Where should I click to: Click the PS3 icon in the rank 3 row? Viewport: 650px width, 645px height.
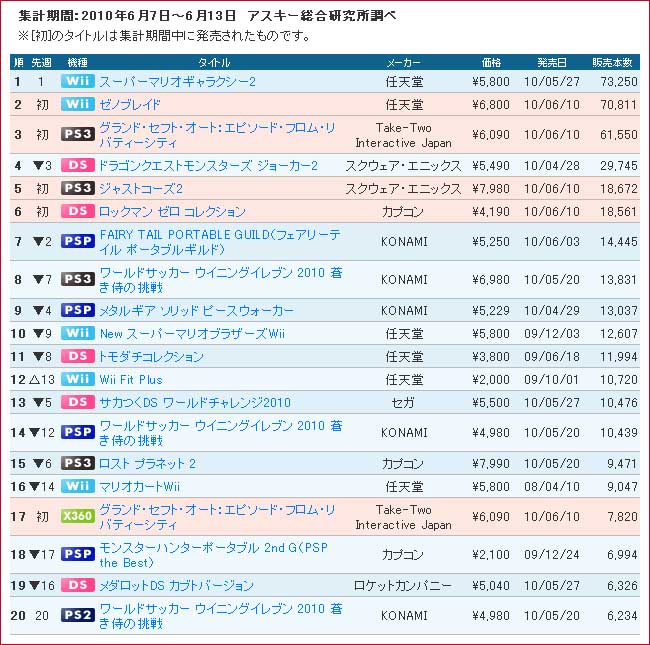tap(78, 134)
